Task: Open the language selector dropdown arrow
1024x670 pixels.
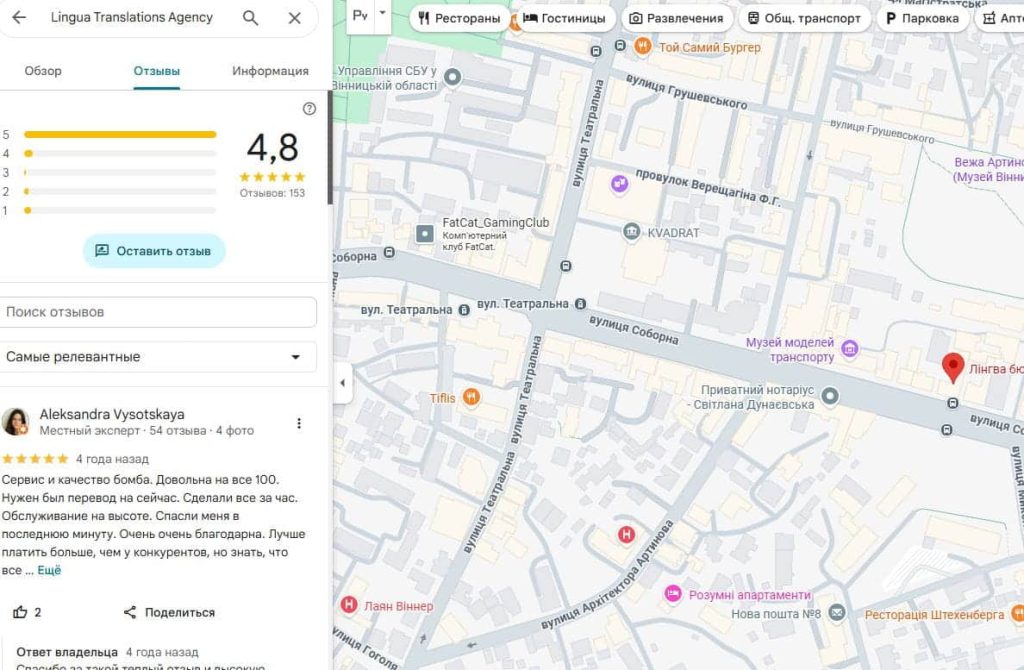Action: [383, 13]
